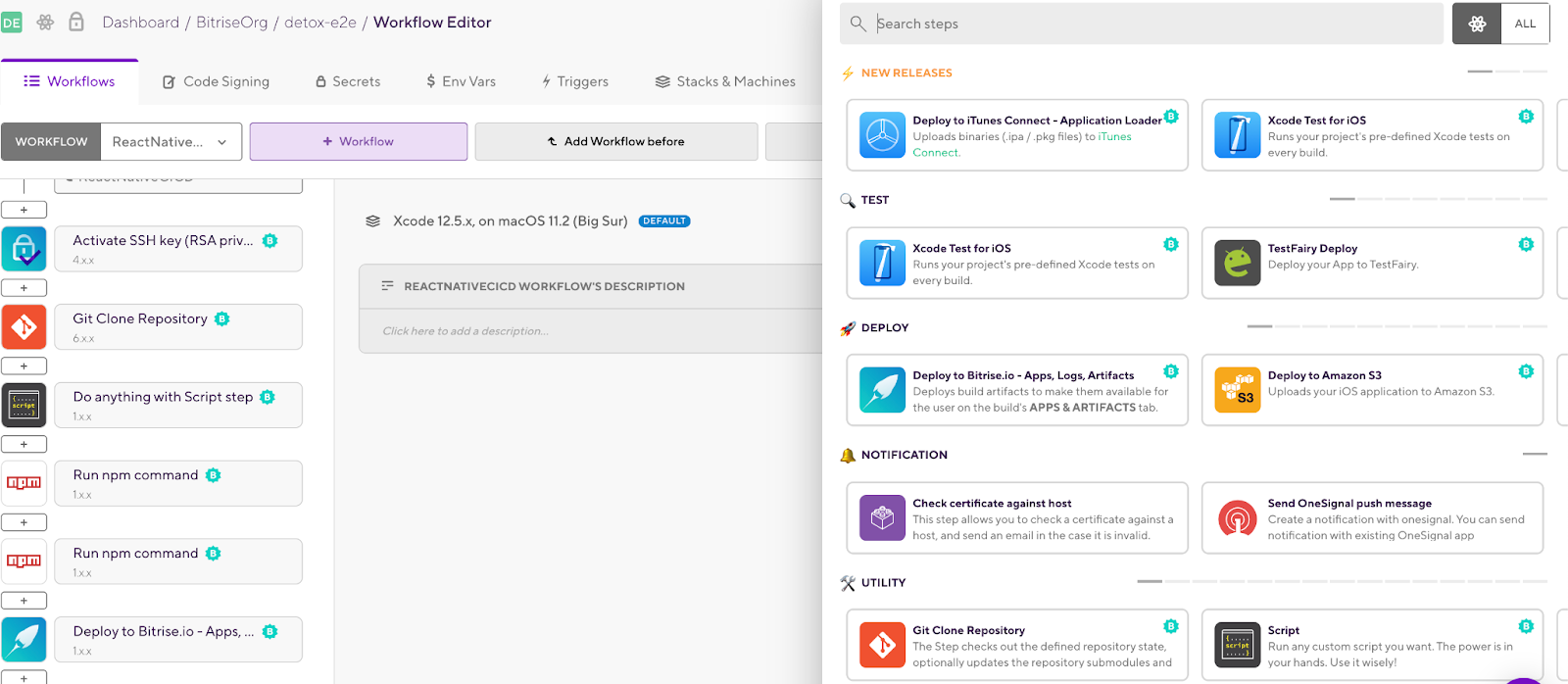Viewport: 1568px width, 684px height.
Task: Click the second Run npm command icon
Action: 24,562
